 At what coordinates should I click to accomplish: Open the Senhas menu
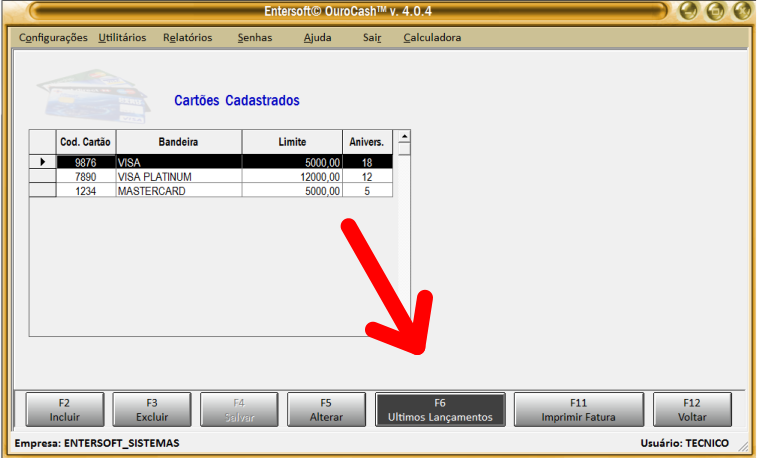(255, 37)
